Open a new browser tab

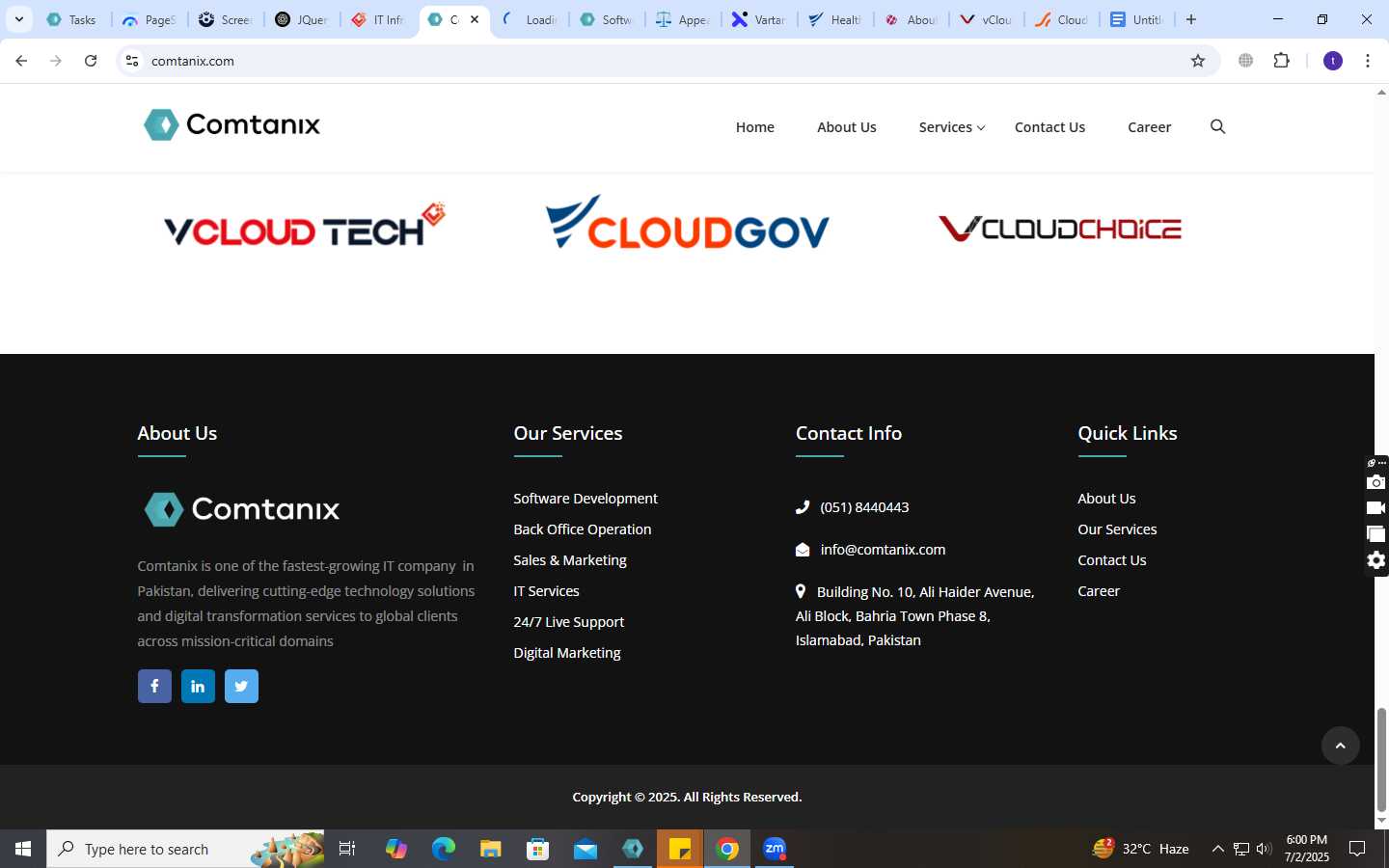[1191, 19]
